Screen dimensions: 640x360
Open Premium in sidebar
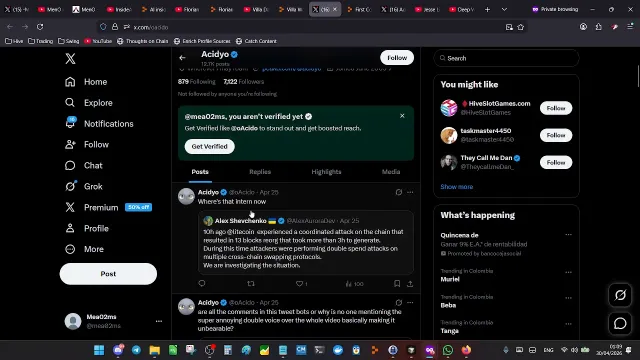[108, 207]
